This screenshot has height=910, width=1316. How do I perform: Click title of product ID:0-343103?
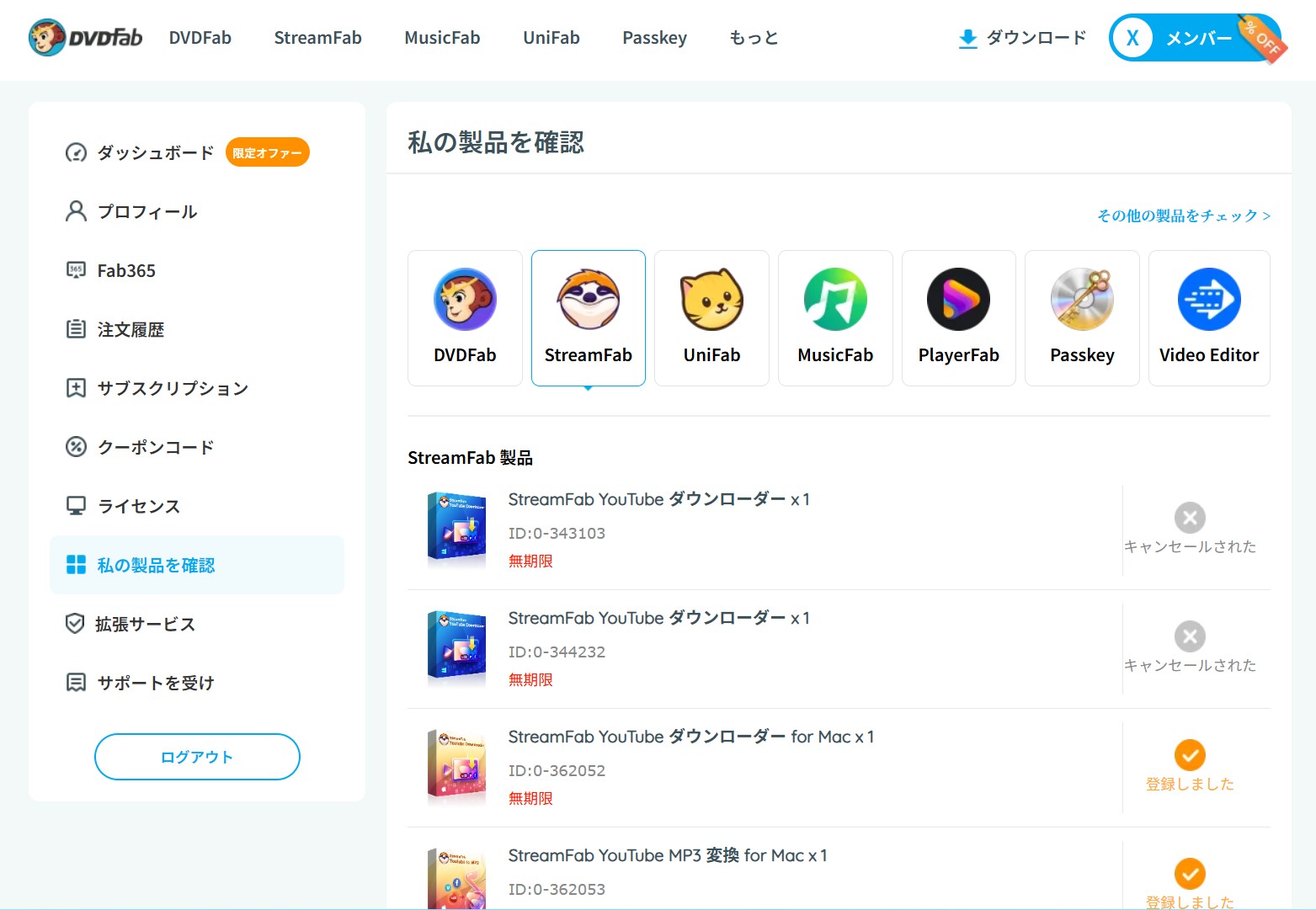pyautogui.click(x=659, y=499)
